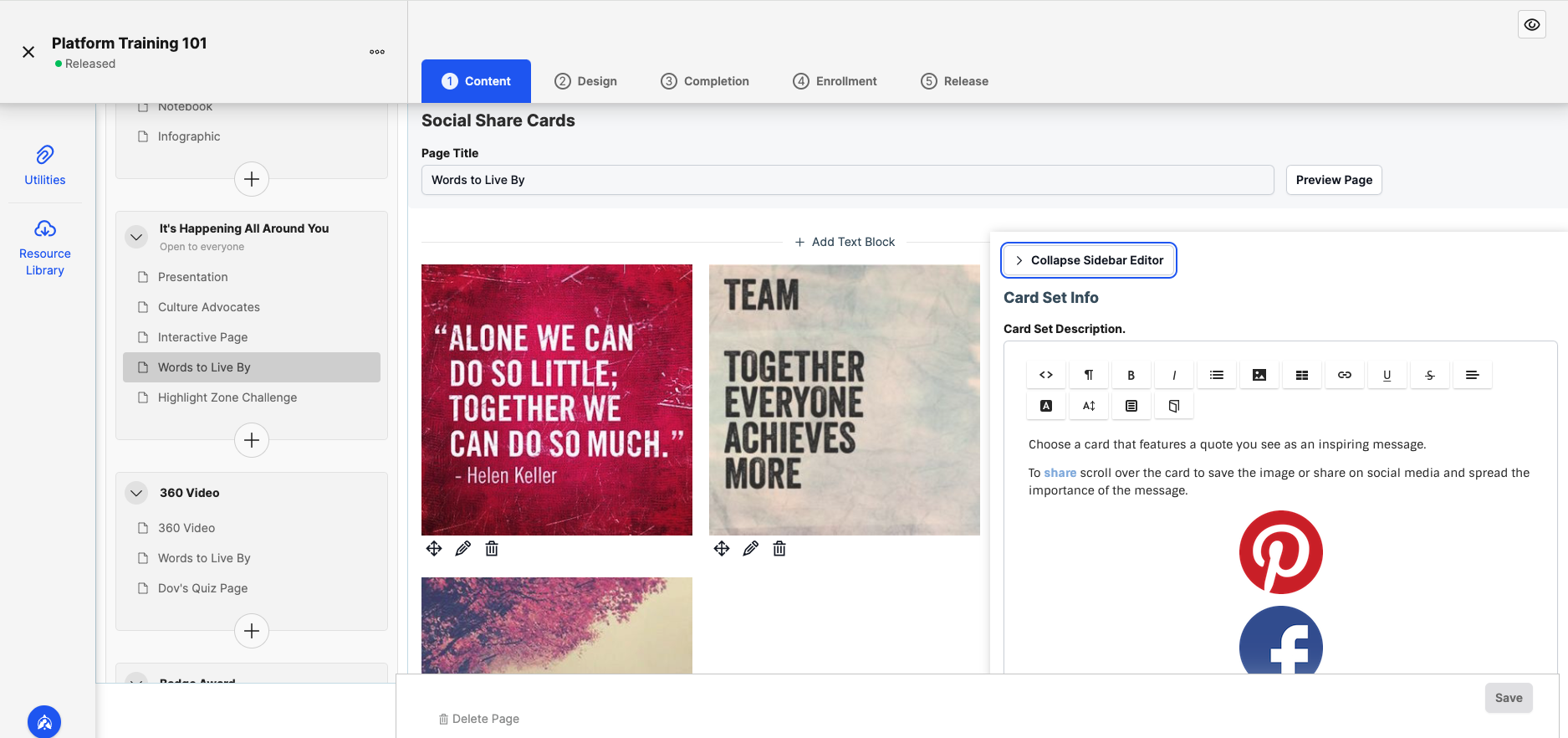
Task: Add page below Highlight Zone Challenge
Action: coord(252,440)
